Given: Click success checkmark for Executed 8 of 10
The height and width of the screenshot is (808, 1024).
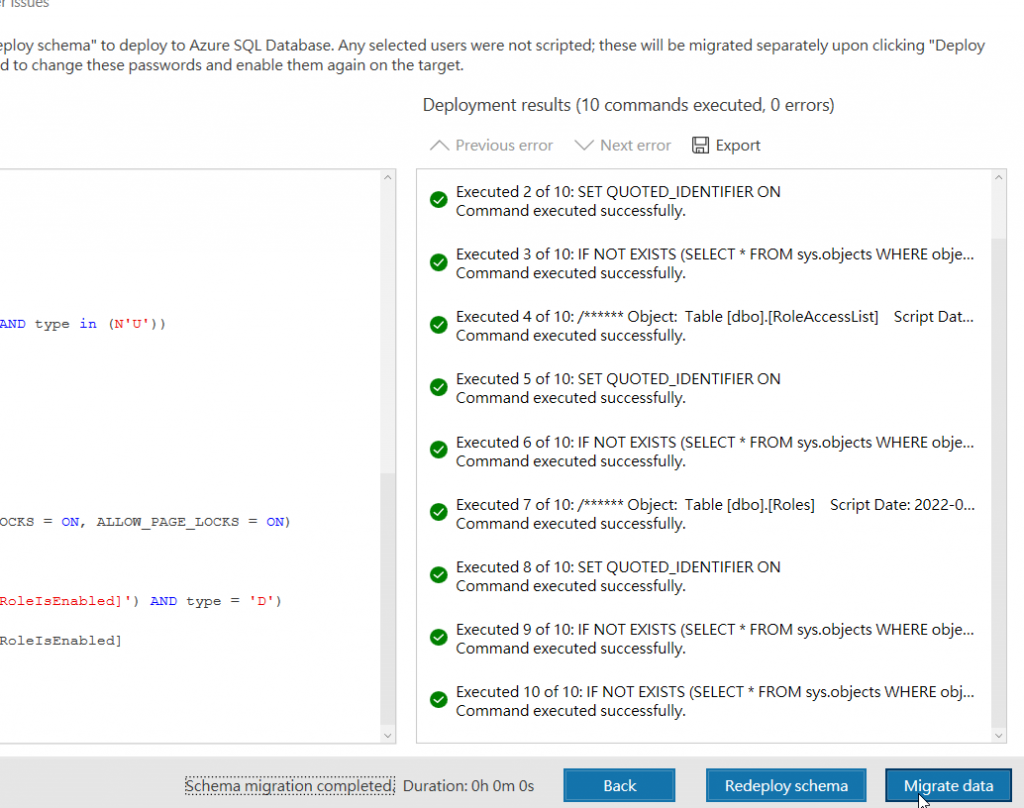Looking at the screenshot, I should [x=439, y=575].
